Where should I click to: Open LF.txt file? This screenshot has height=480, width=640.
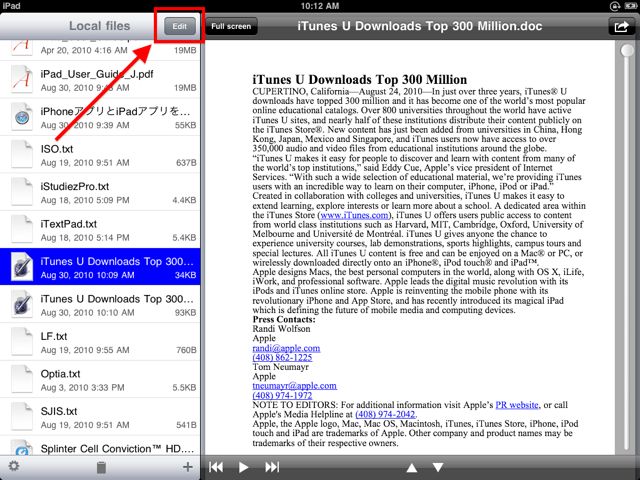[100, 342]
